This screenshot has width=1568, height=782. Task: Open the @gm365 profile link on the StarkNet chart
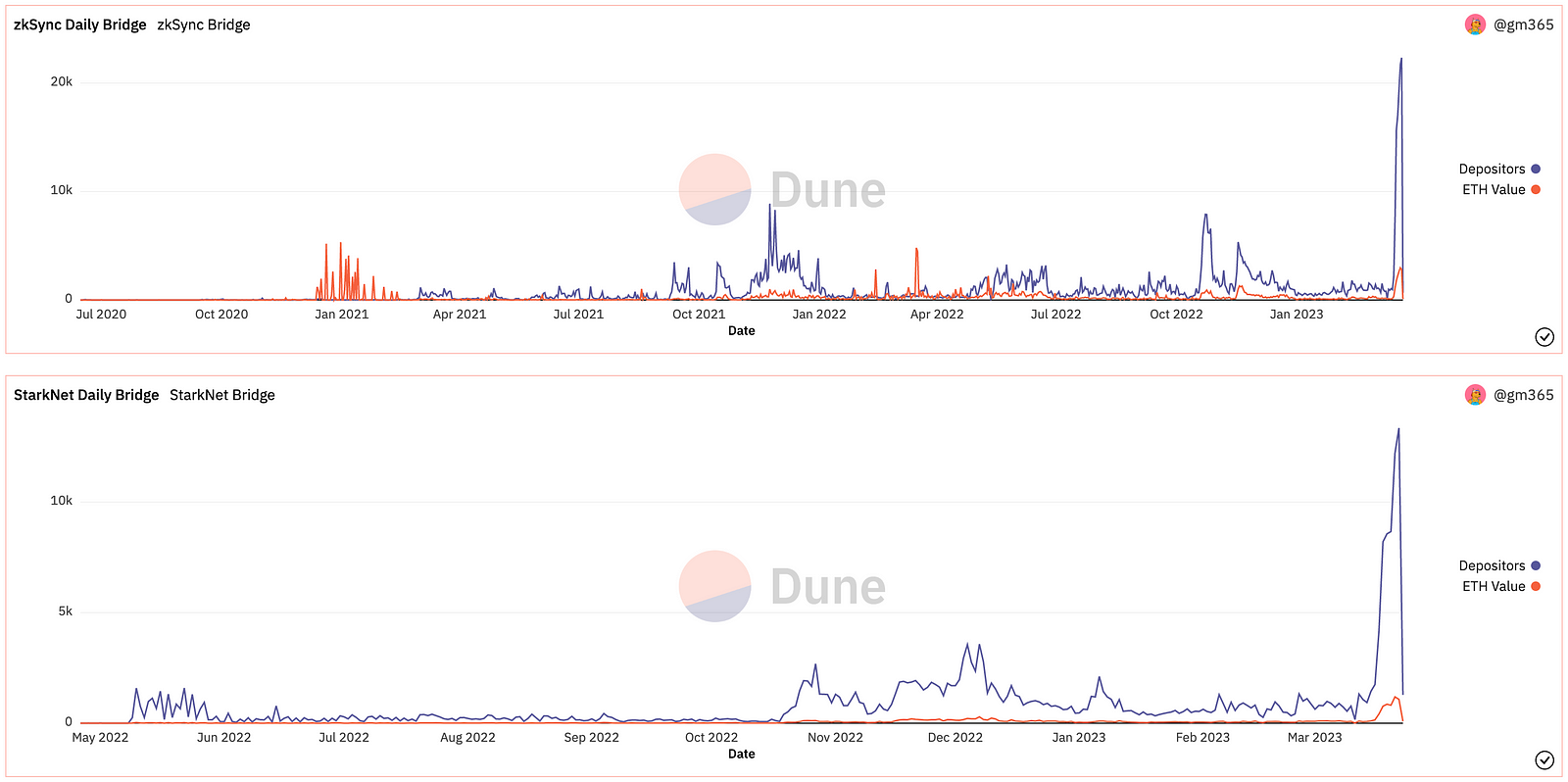pyautogui.click(x=1523, y=395)
